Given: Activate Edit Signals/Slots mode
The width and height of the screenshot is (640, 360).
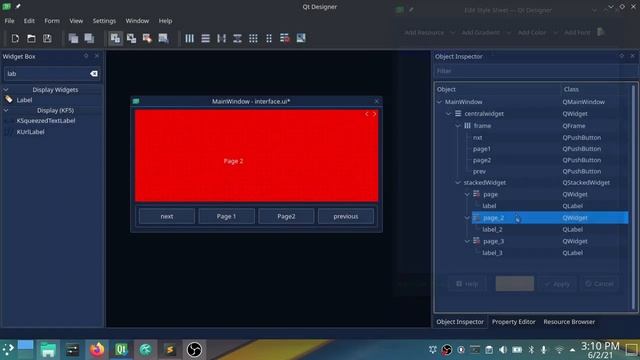Looking at the screenshot, I should coord(131,38).
